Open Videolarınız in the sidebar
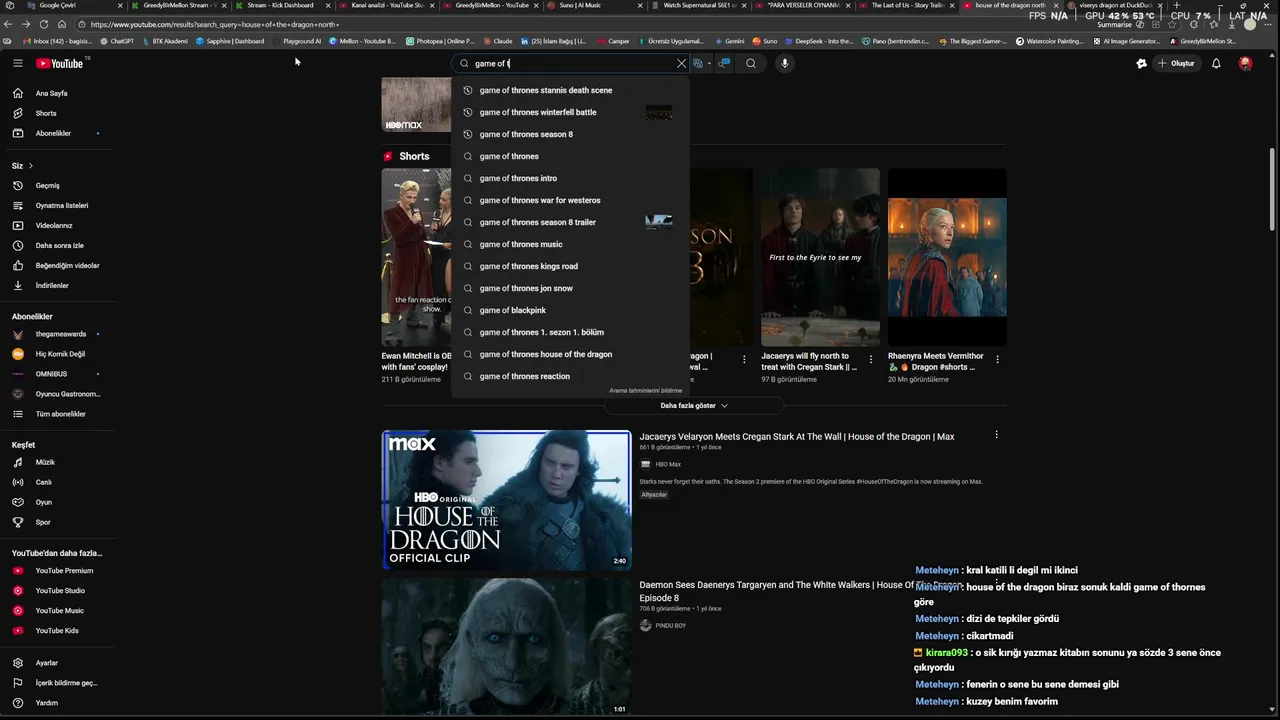The width and height of the screenshot is (1280, 720). pyautogui.click(x=54, y=225)
